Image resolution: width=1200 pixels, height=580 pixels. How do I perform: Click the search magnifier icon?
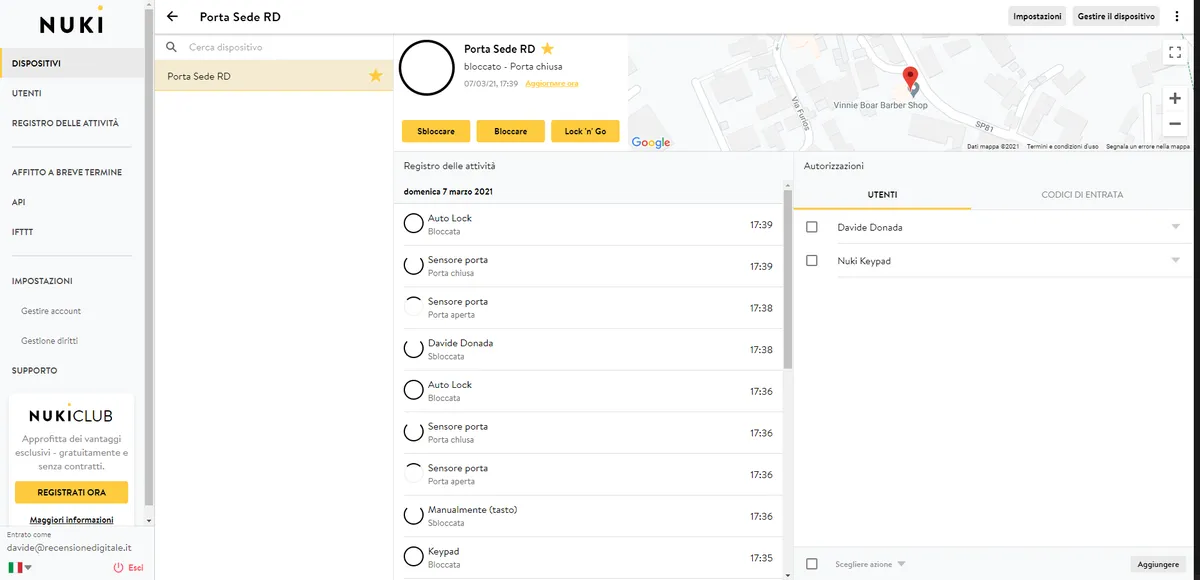[x=172, y=47]
